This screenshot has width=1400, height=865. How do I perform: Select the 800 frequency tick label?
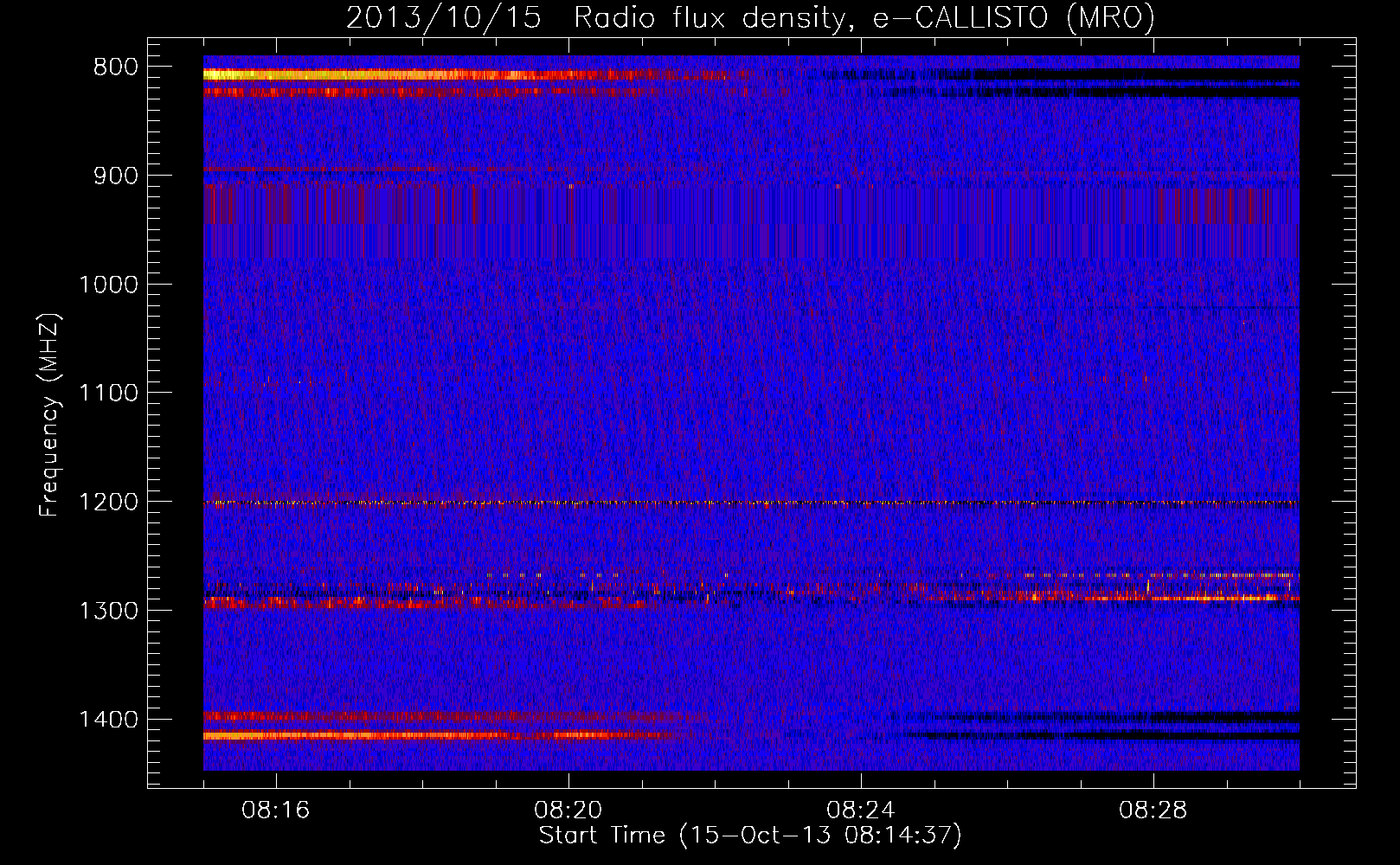point(116,67)
